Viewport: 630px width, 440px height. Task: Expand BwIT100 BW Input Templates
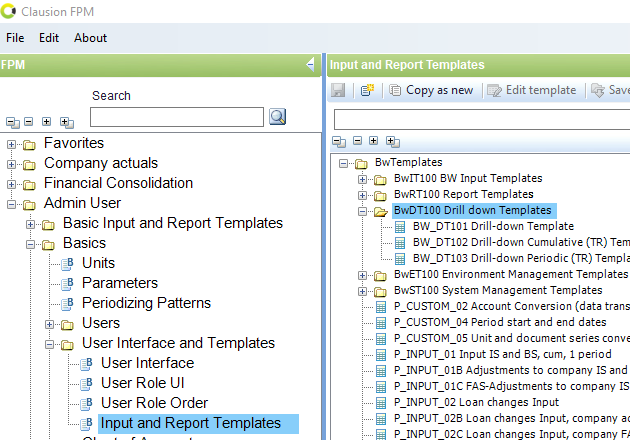(362, 179)
